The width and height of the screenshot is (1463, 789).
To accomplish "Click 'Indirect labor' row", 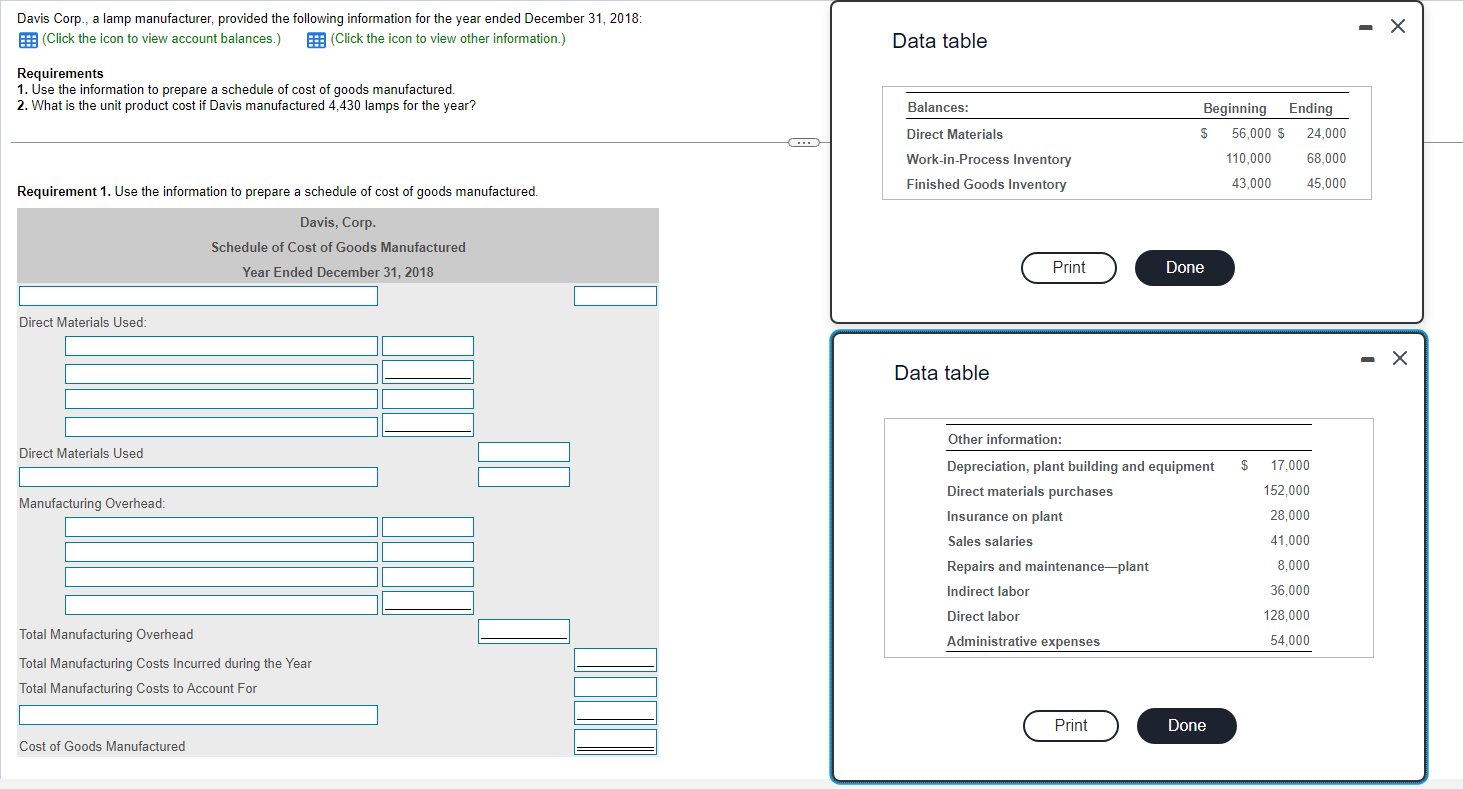I will tap(987, 591).
